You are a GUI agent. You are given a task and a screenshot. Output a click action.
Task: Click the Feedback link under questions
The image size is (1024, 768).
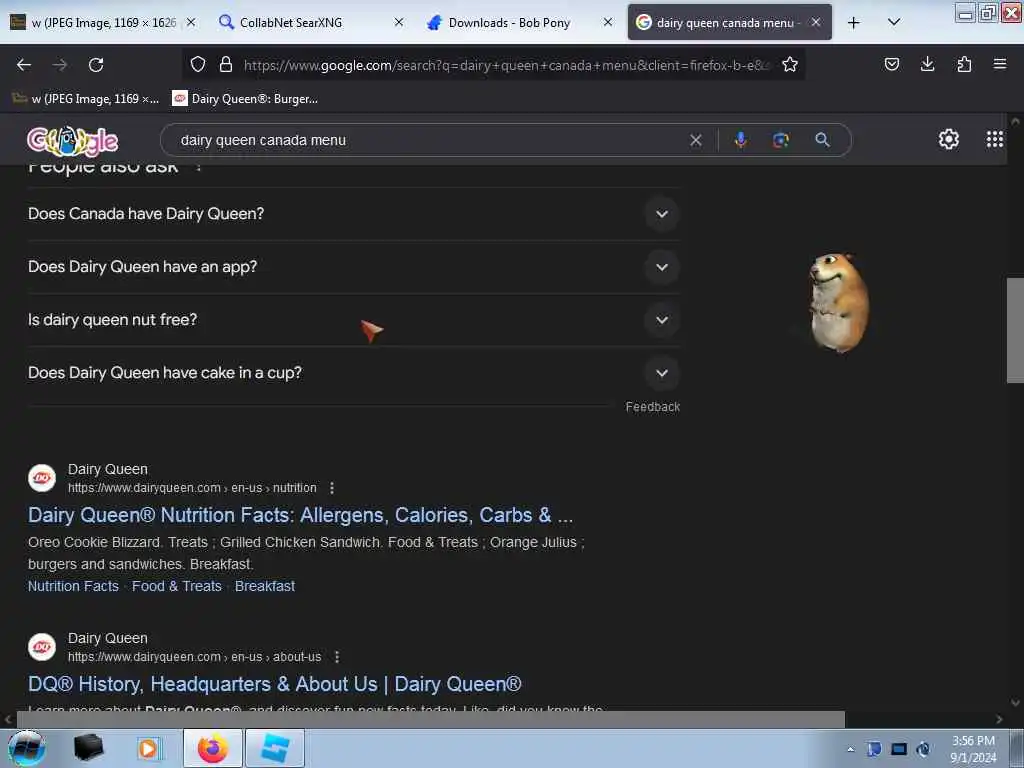[x=652, y=407]
